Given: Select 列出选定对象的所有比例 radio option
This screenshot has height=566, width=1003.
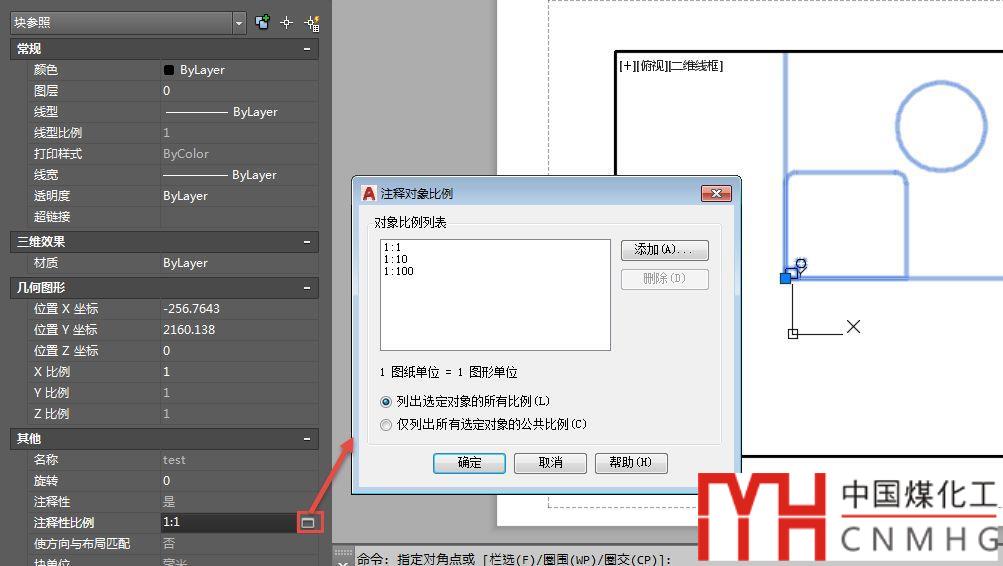Looking at the screenshot, I should click(387, 401).
